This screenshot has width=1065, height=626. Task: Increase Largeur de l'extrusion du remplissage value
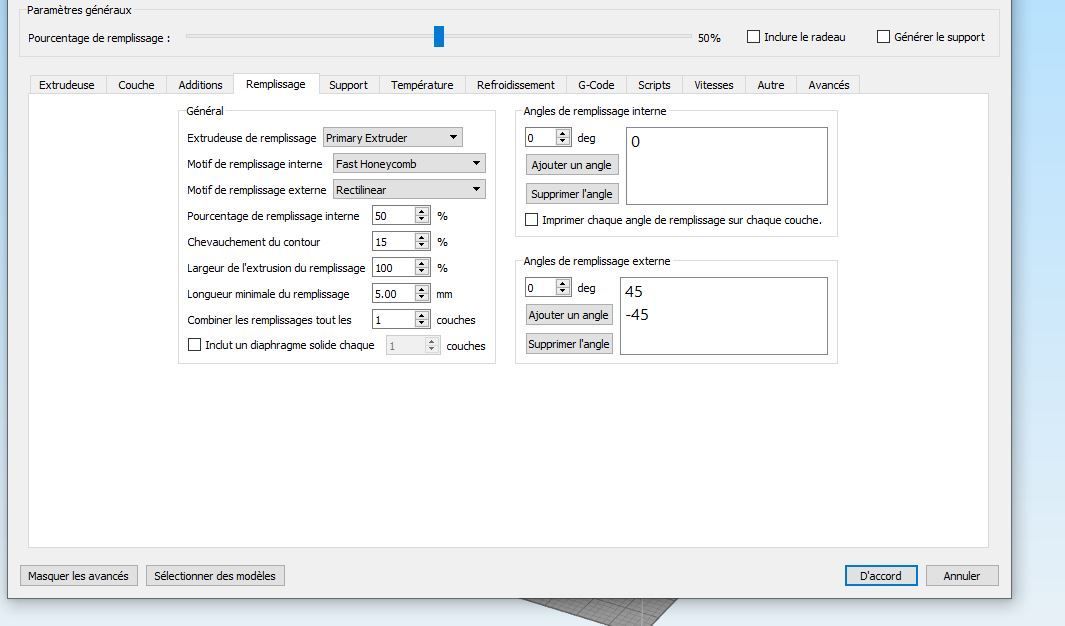coord(422,264)
